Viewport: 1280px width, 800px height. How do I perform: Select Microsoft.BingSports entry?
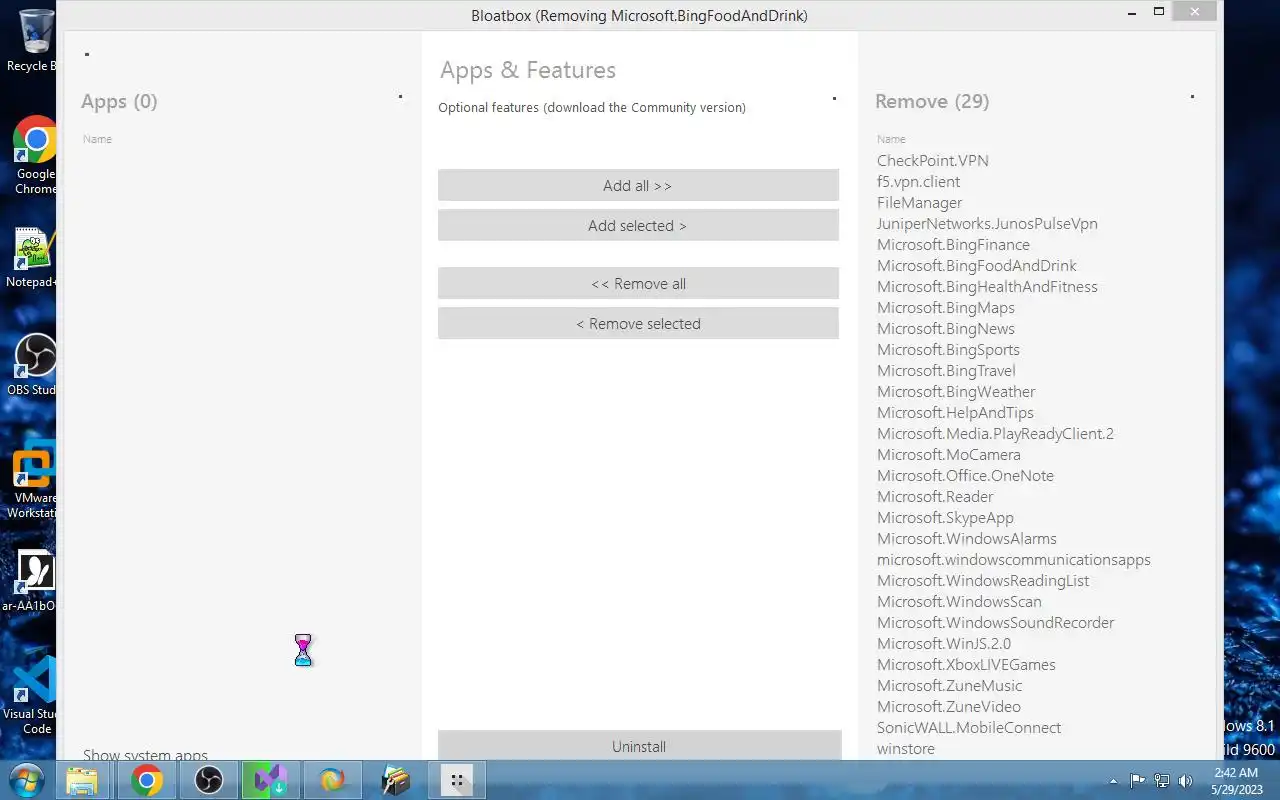pos(948,349)
